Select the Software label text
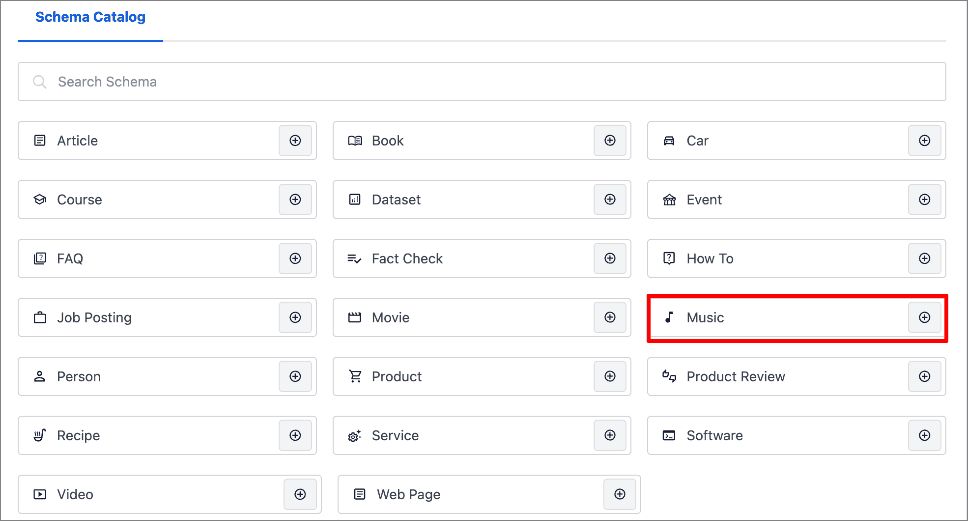Viewport: 968px width, 521px height. 715,435
